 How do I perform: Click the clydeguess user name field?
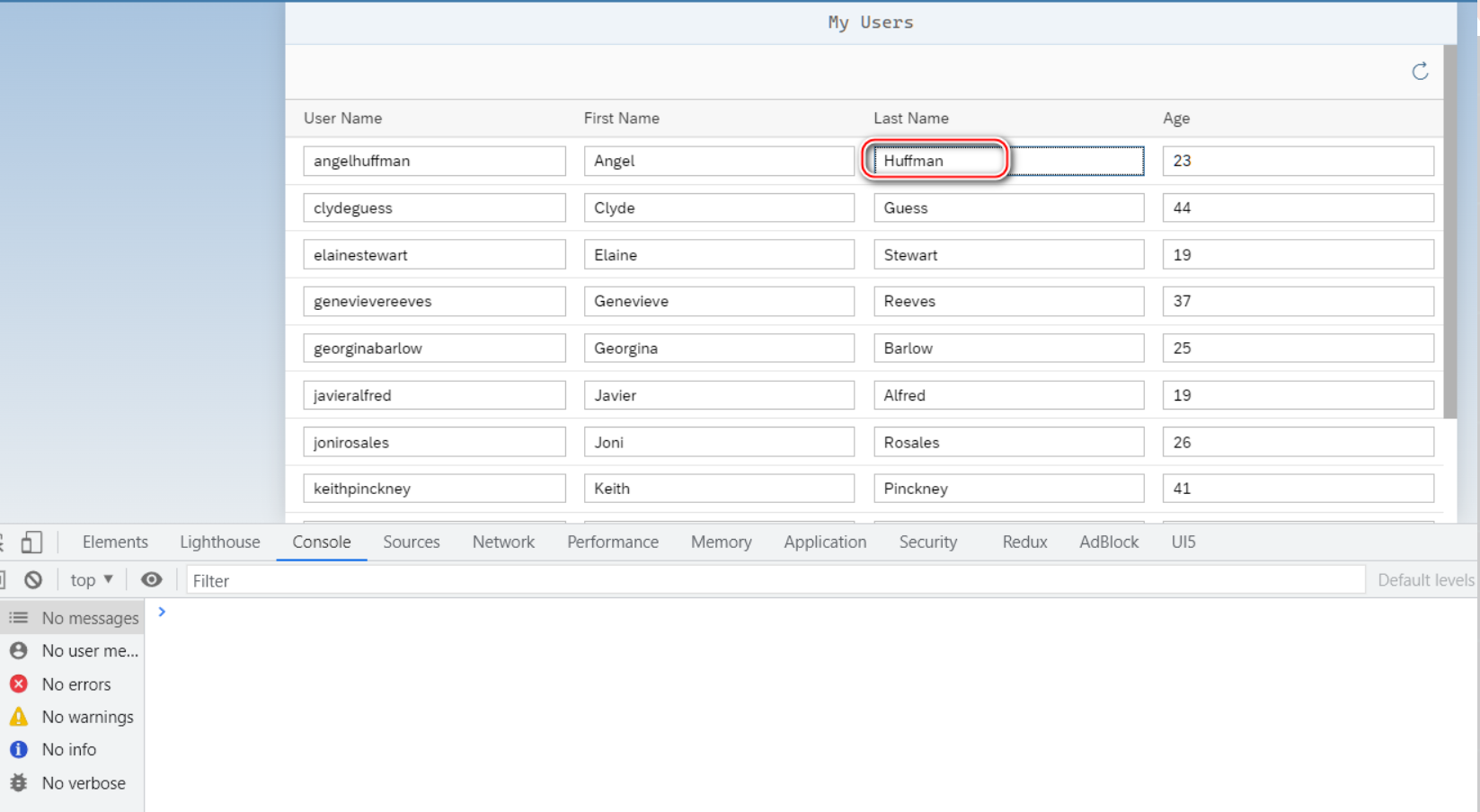434,207
